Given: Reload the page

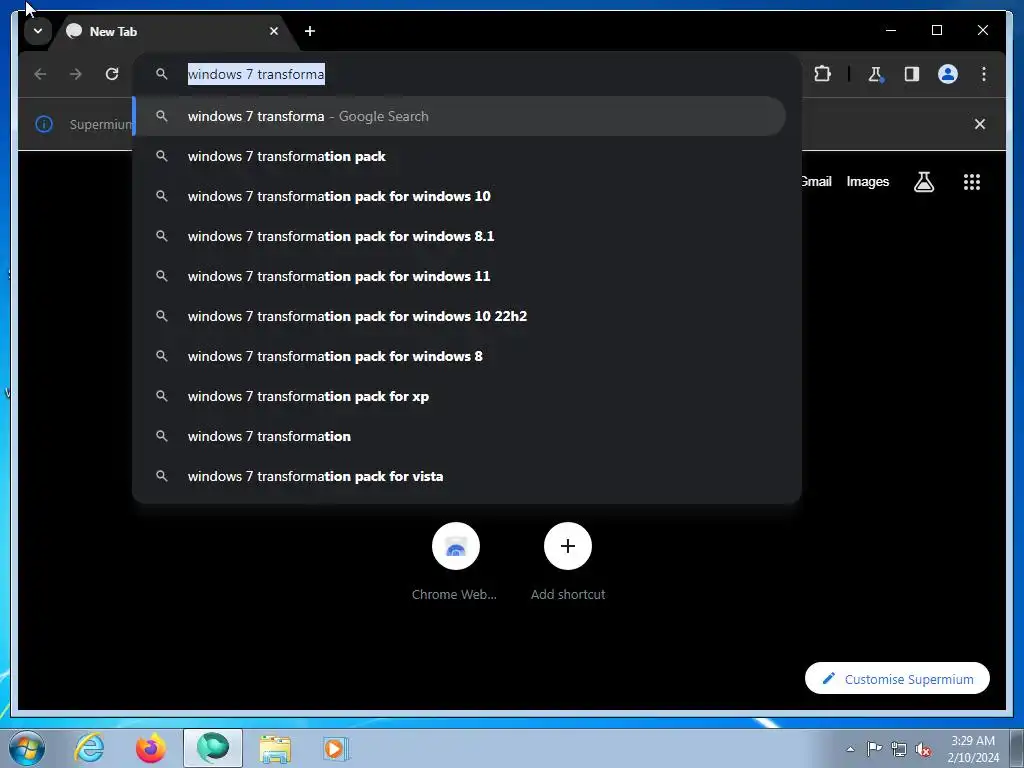Looking at the screenshot, I should pos(112,74).
